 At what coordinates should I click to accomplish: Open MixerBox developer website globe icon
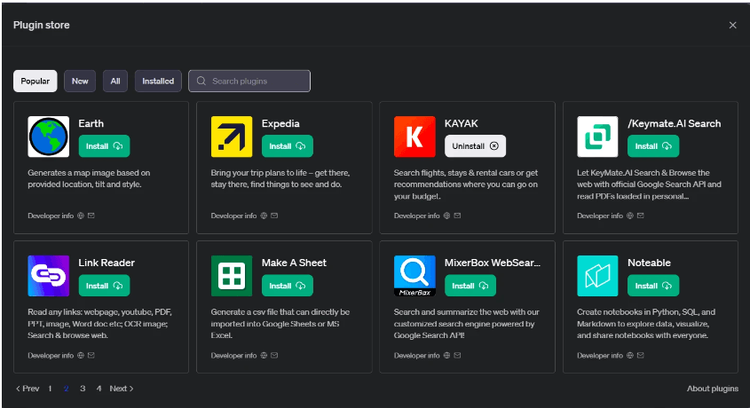click(x=447, y=355)
